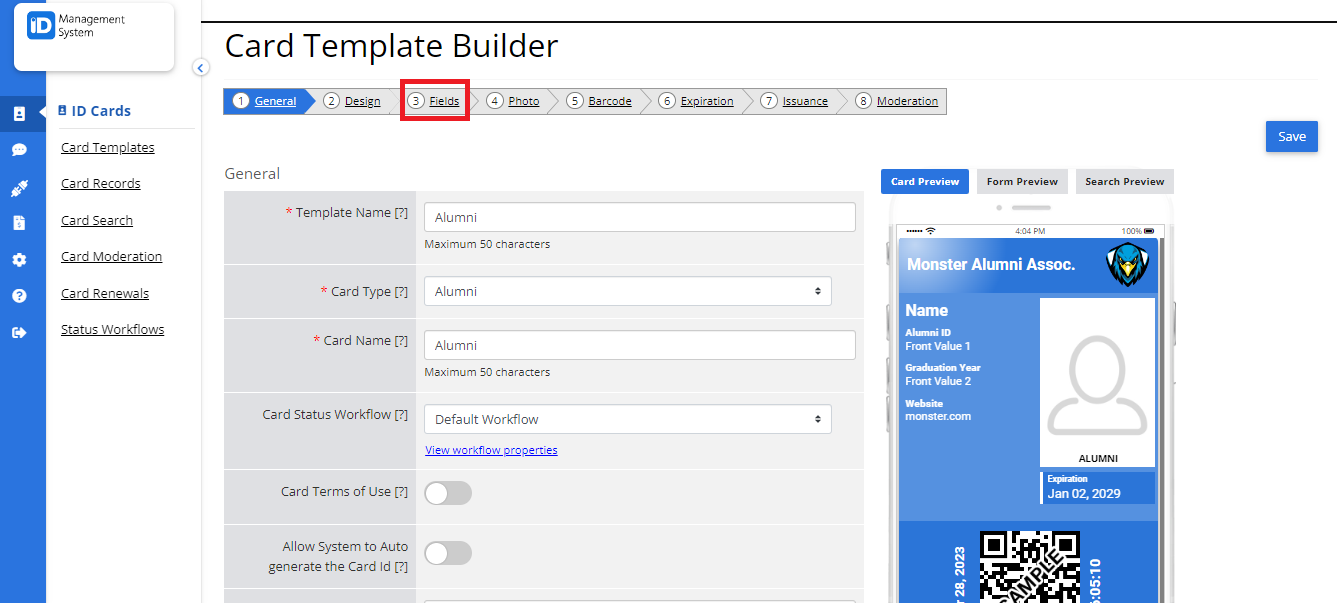Click the Template Name input field
Image resolution: width=1337 pixels, height=603 pixels.
pyautogui.click(x=640, y=217)
